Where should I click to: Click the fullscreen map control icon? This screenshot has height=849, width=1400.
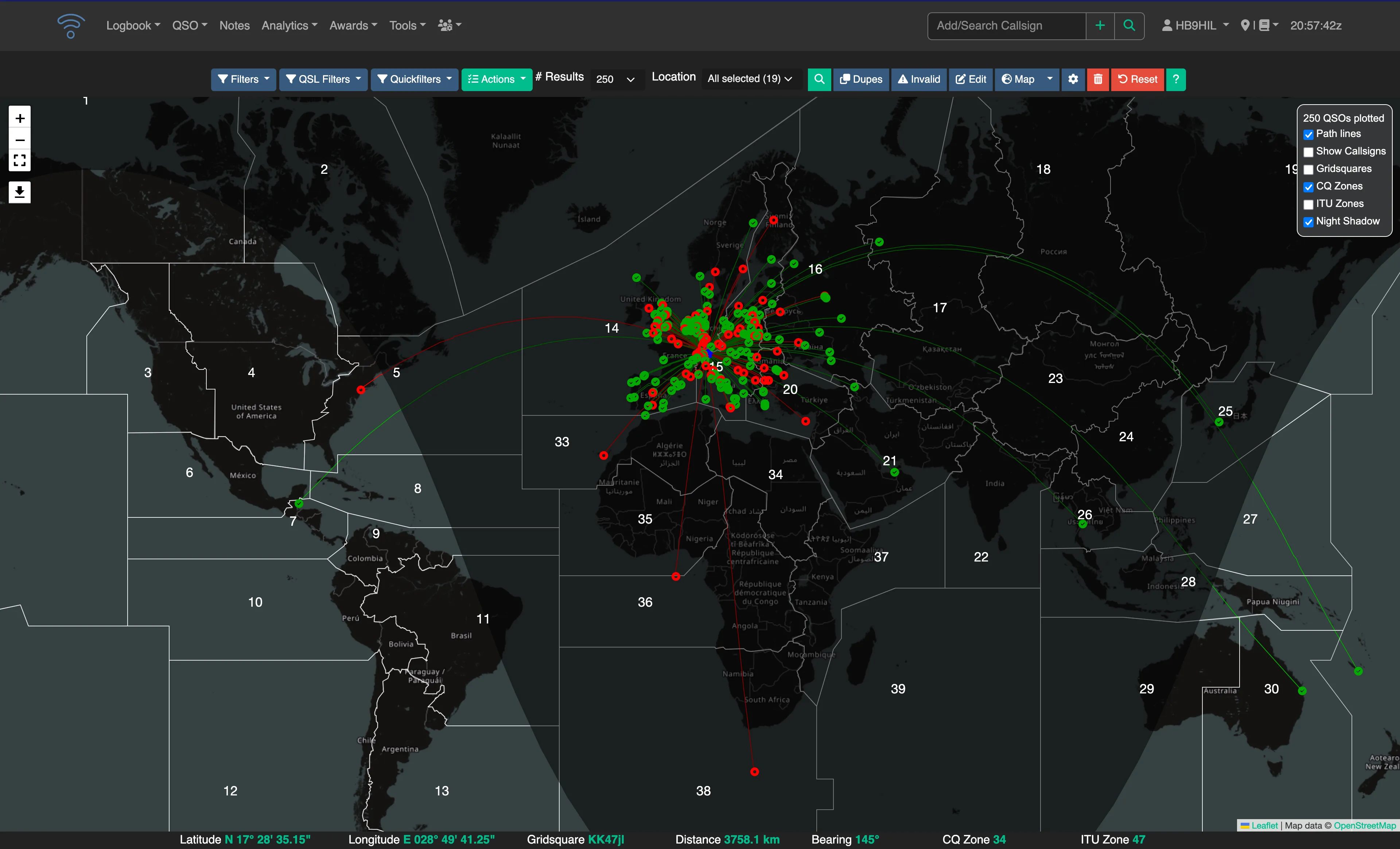(x=20, y=160)
